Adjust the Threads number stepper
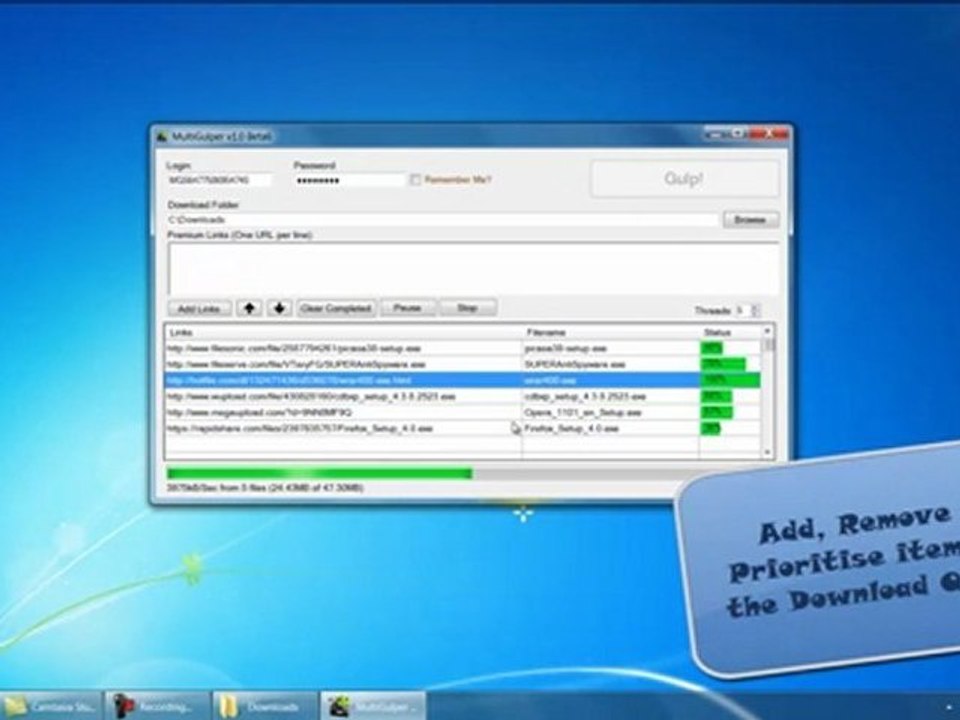The height and width of the screenshot is (720, 960). 755,310
